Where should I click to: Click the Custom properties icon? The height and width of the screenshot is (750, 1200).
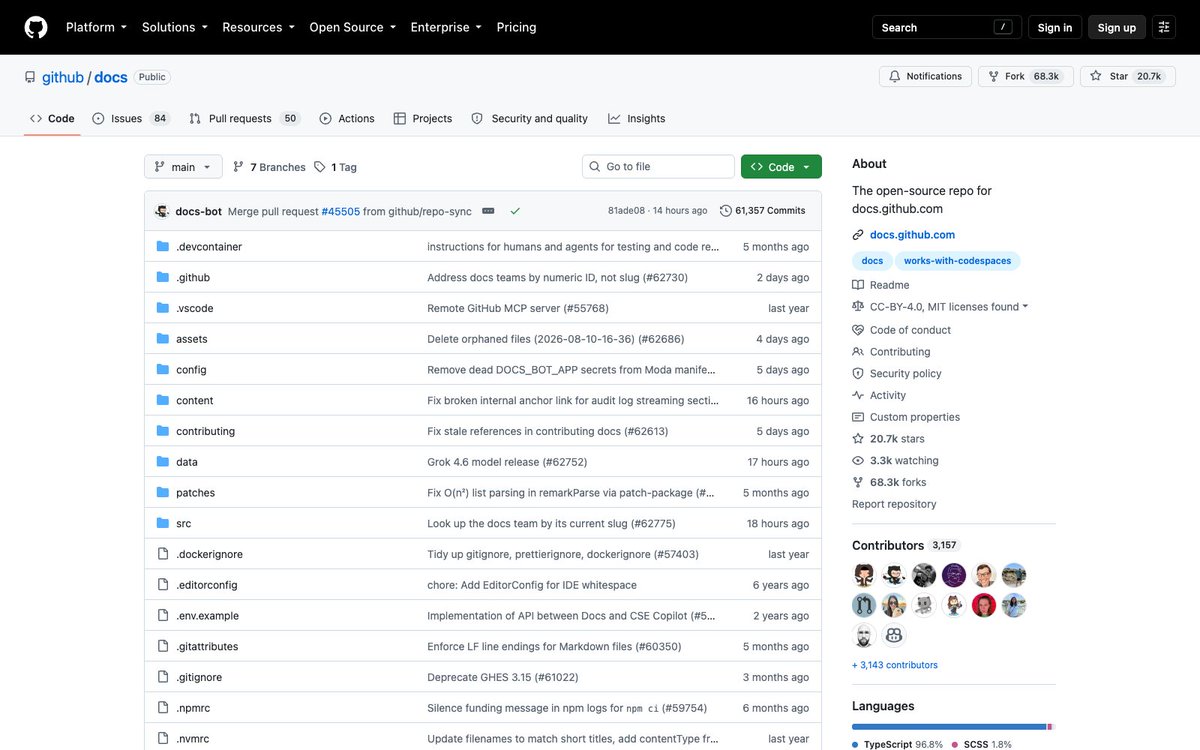click(x=858, y=417)
